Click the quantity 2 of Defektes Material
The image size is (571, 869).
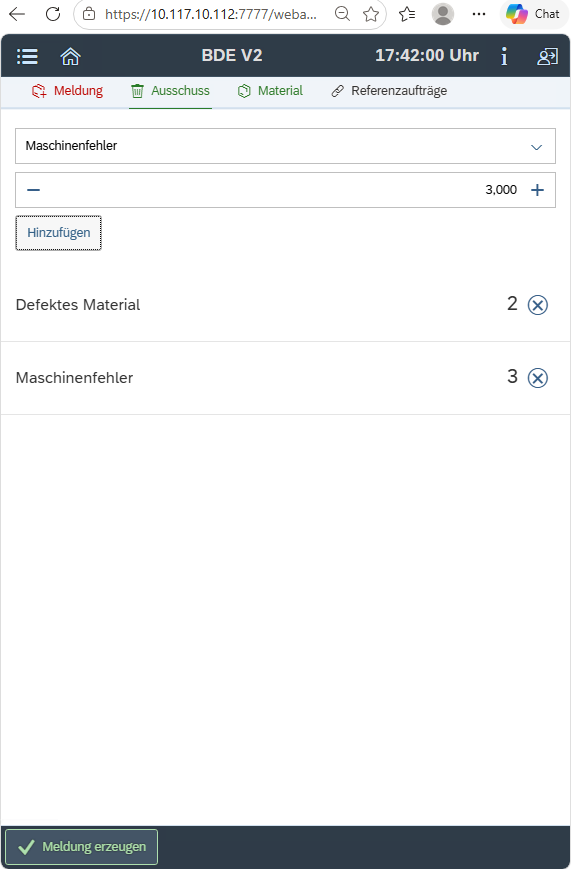pos(512,304)
